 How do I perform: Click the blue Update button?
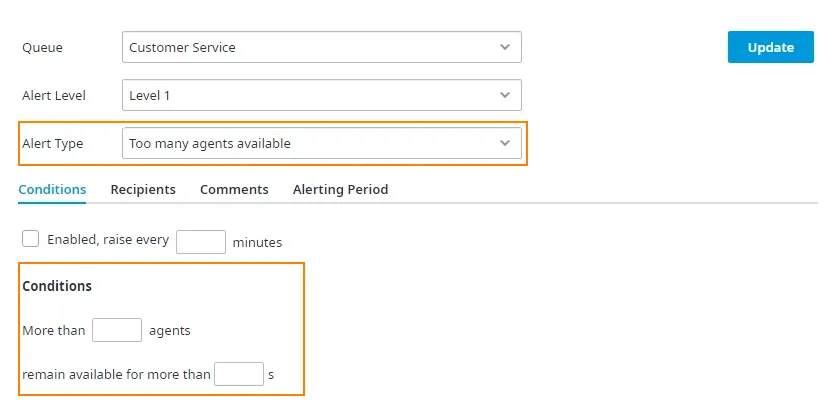(771, 47)
